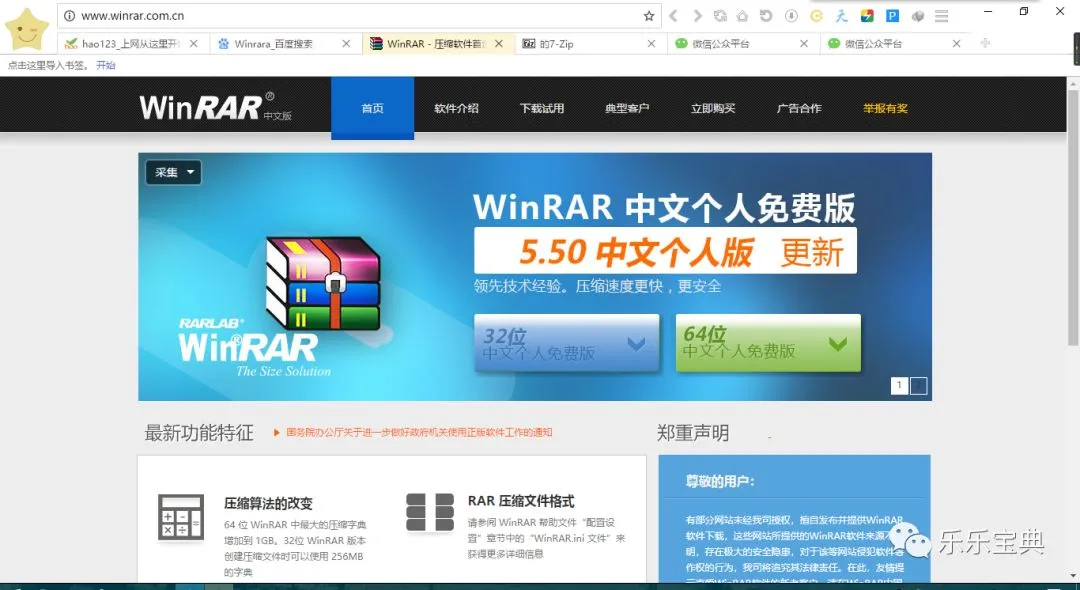Reload the page using the refresh icon
Image resolution: width=1080 pixels, height=590 pixels.
(720, 16)
